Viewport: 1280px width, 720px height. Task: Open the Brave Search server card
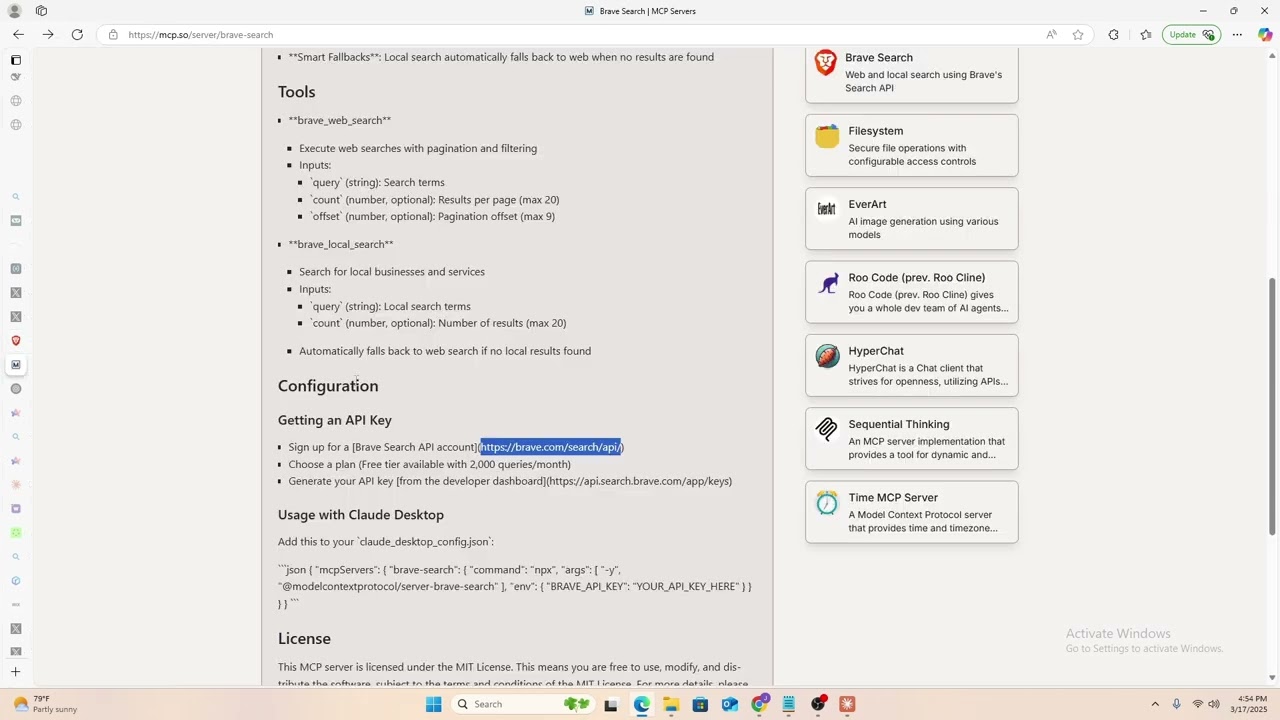pyautogui.click(x=912, y=74)
